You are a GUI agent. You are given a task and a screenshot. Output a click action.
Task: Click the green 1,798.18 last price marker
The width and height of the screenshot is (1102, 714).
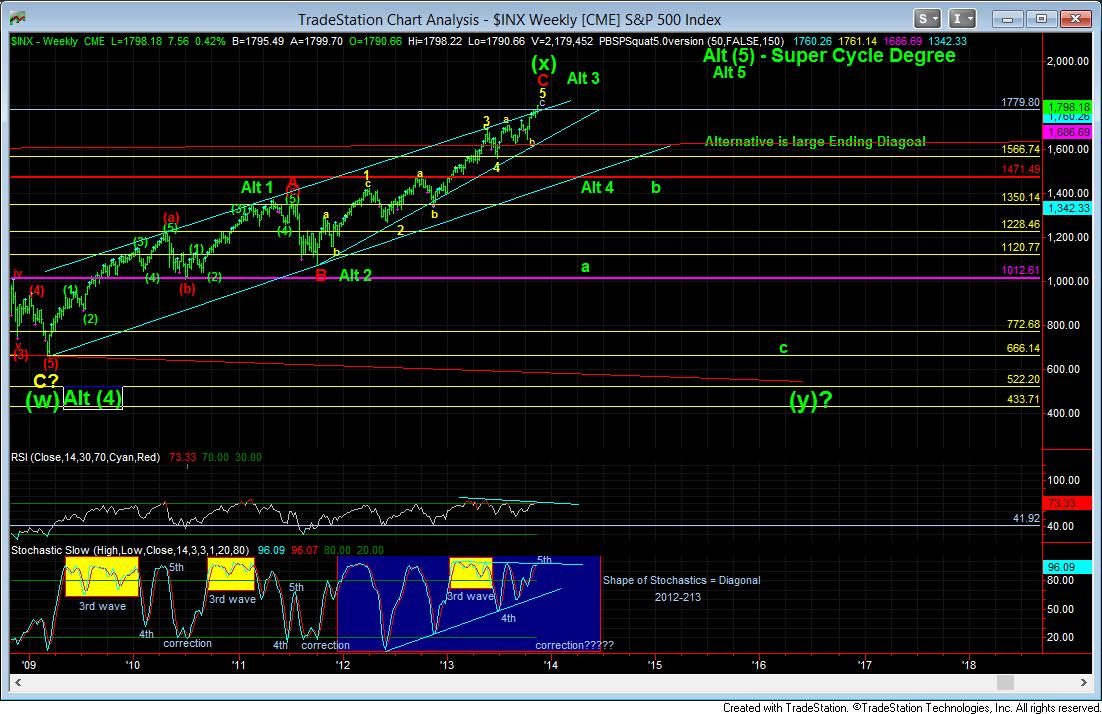[1068, 108]
